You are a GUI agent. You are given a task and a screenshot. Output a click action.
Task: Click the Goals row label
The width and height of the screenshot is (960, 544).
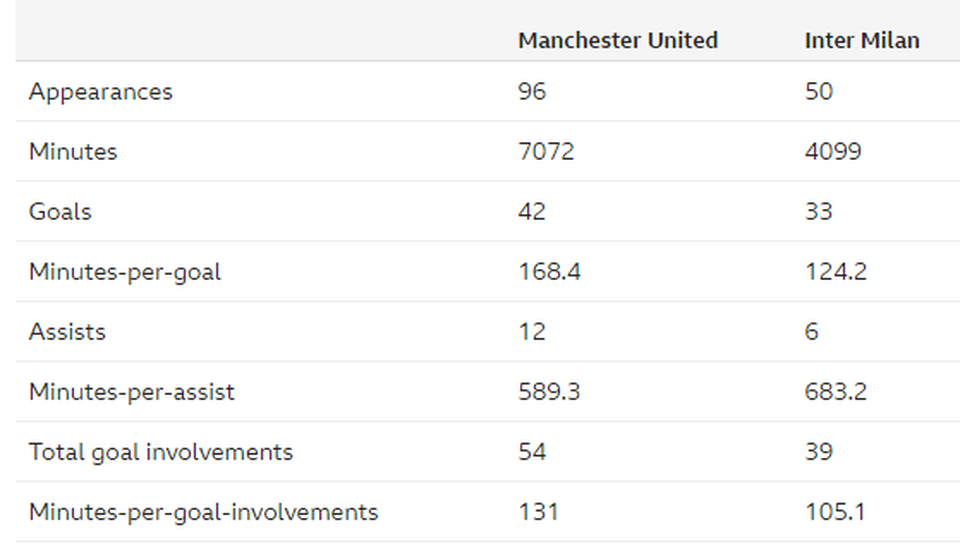pos(60,212)
